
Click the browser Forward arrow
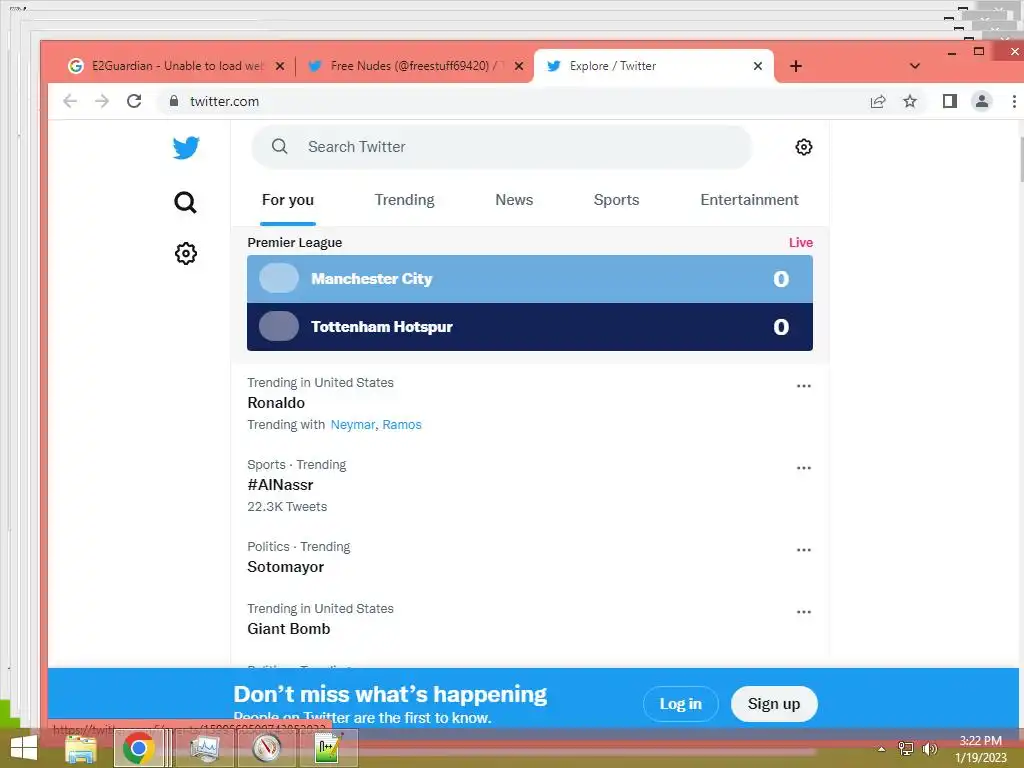point(102,101)
